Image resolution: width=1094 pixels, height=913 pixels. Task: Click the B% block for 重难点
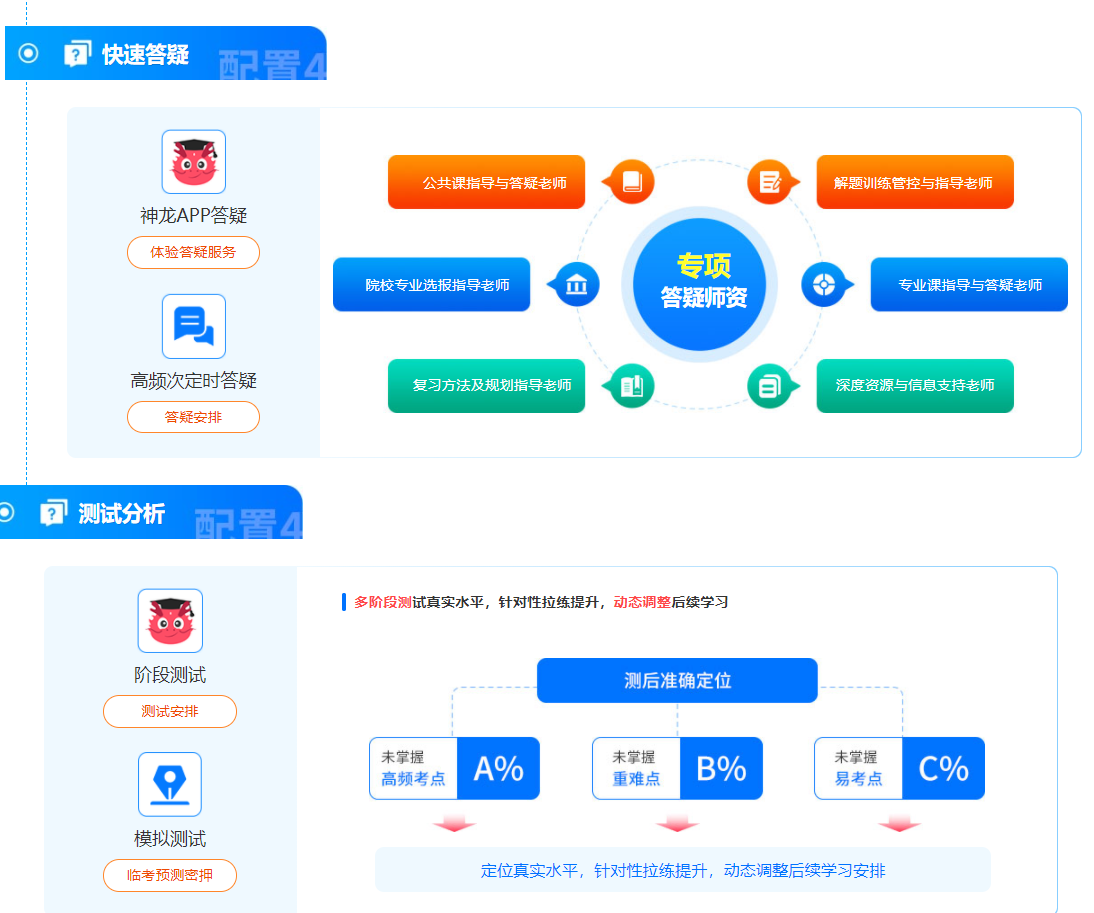pyautogui.click(x=721, y=769)
